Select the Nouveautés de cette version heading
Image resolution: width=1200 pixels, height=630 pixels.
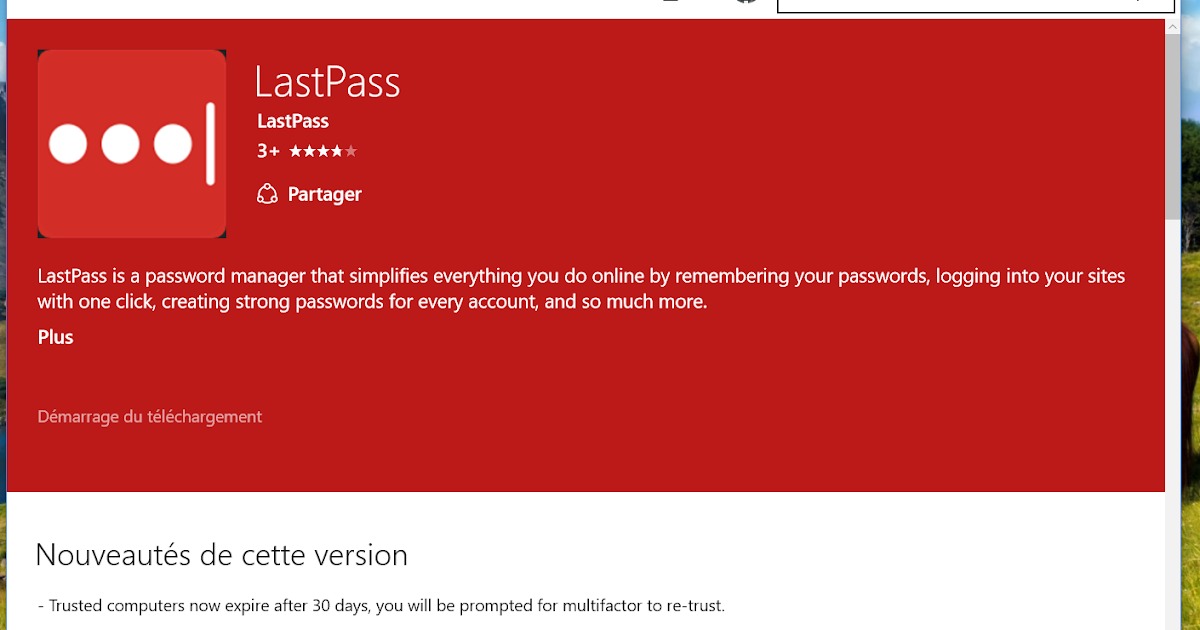pyautogui.click(x=220, y=554)
